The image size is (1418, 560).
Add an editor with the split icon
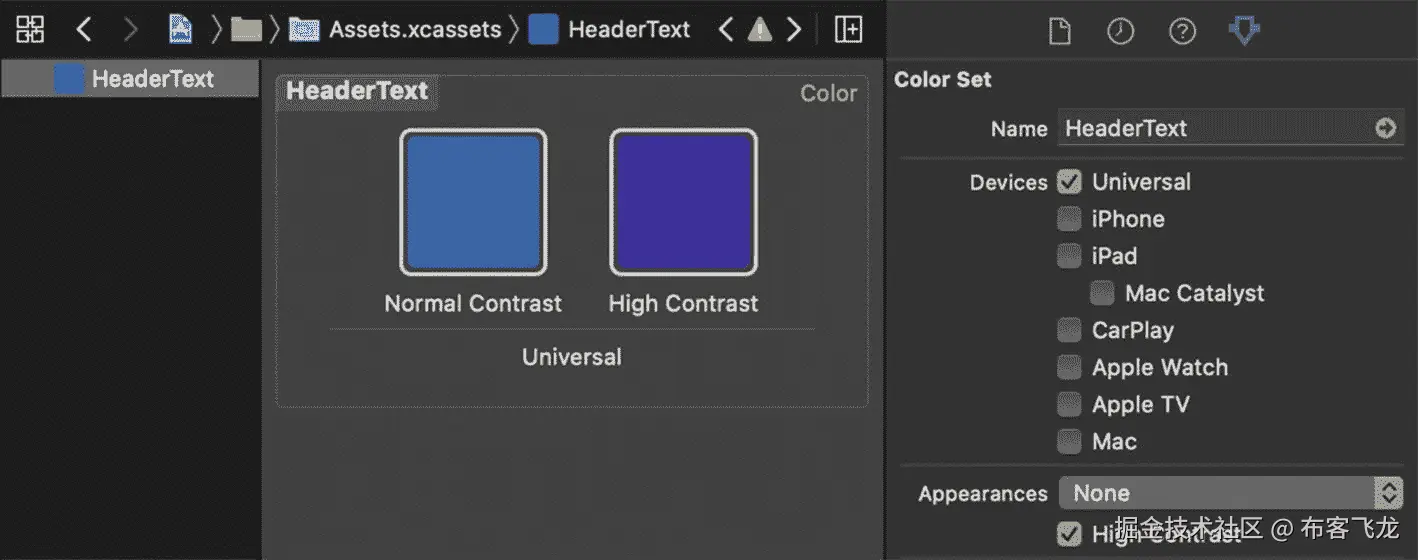click(x=848, y=30)
